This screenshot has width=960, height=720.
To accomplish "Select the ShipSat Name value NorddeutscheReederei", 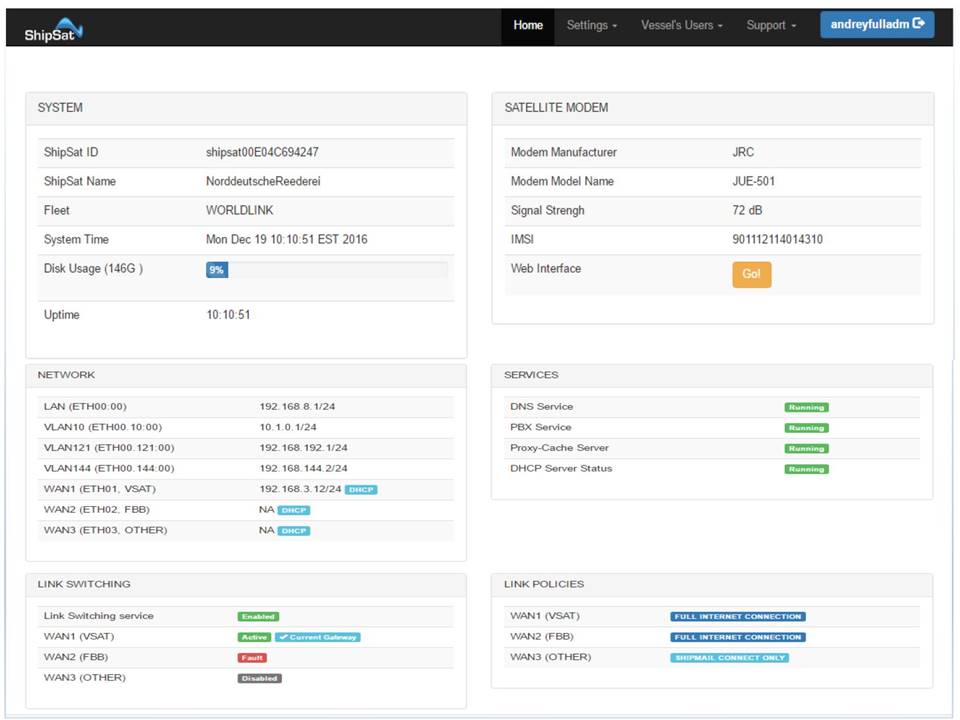I will tap(263, 181).
